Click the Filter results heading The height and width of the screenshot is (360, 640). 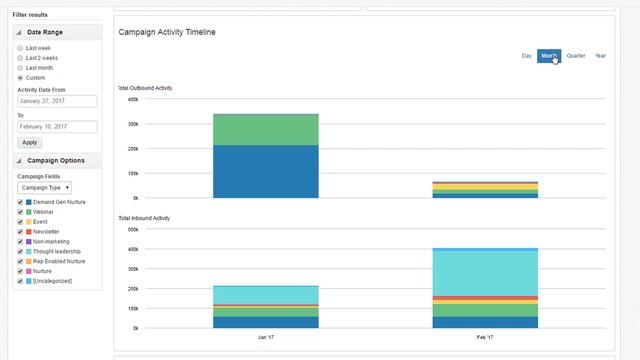click(x=30, y=15)
